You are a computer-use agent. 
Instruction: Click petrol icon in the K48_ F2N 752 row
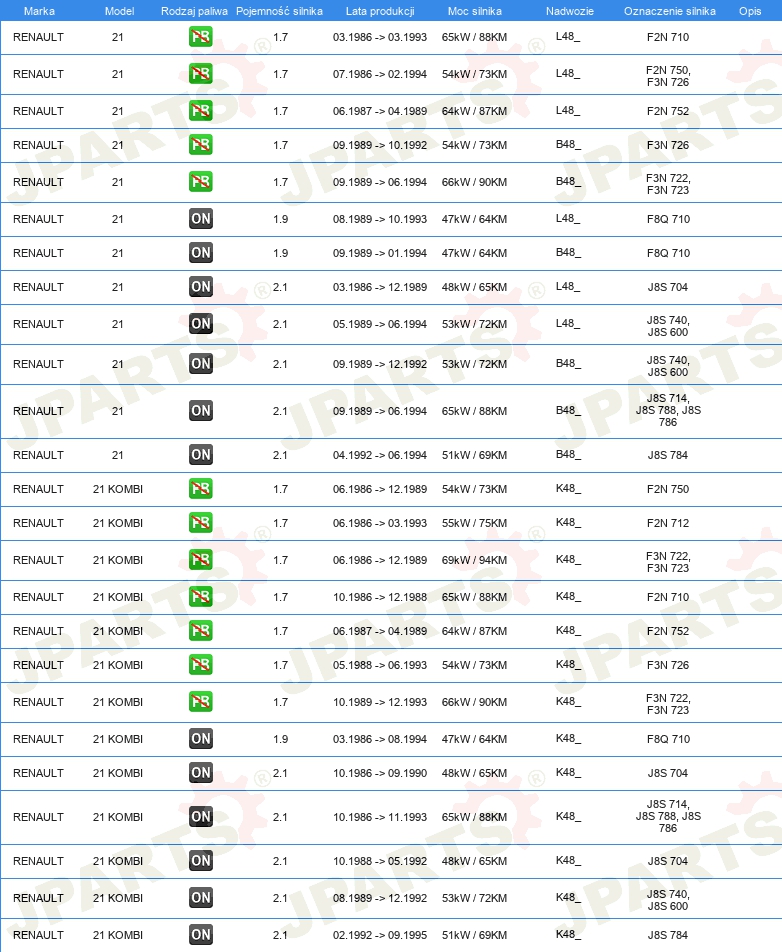coord(200,631)
